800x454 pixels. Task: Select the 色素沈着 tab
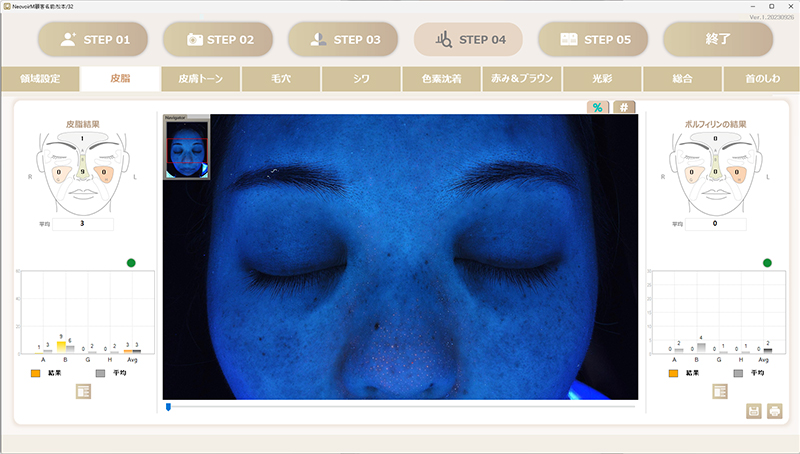pos(441,78)
